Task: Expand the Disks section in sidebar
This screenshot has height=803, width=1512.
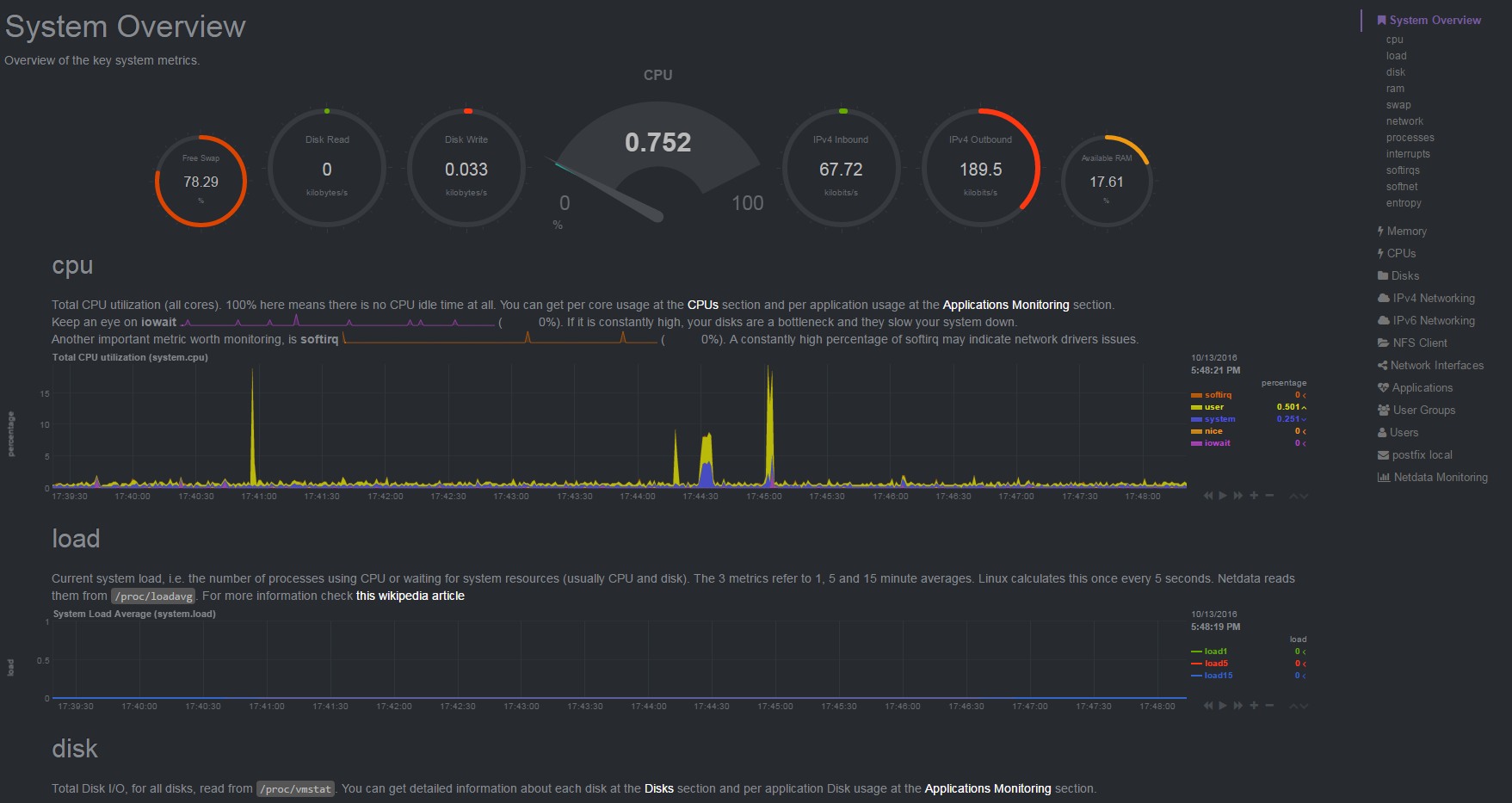Action: [x=1398, y=276]
